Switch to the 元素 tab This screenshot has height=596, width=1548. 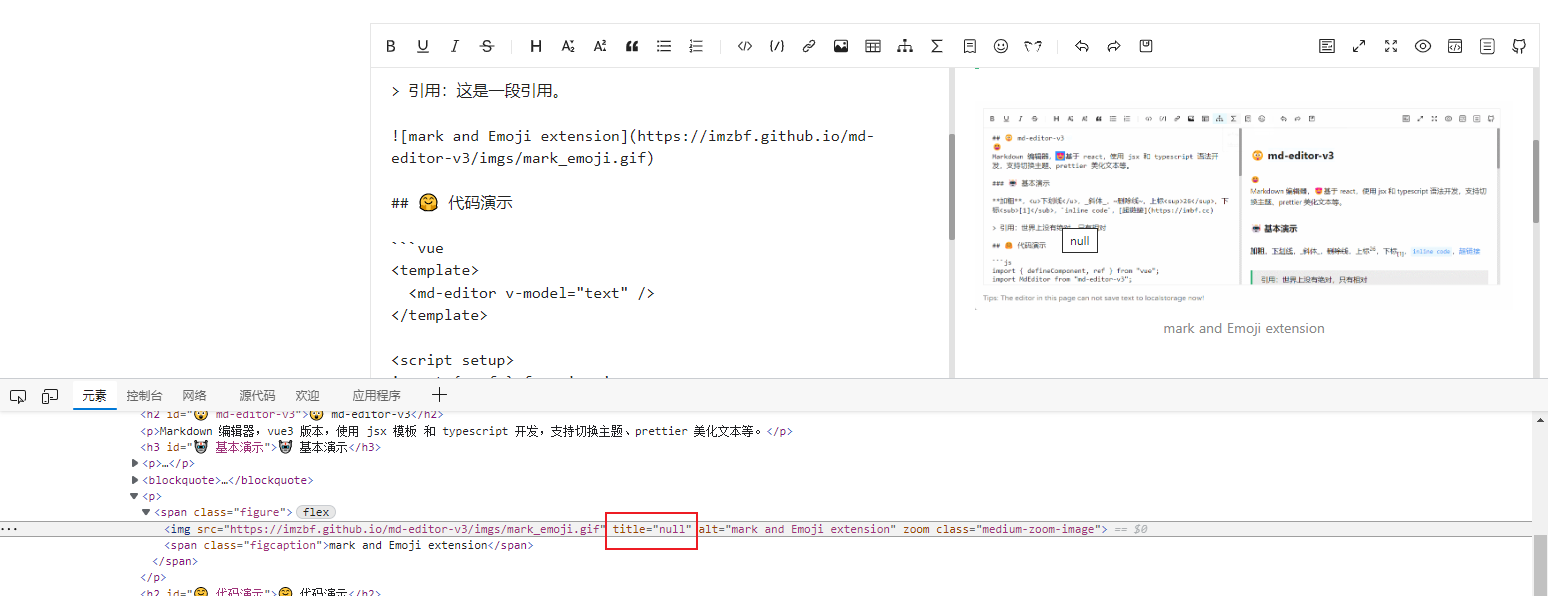coord(94,396)
